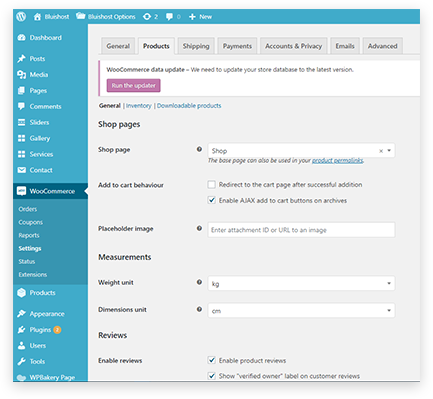
Task: Open Plugins from sidebar plug icon
Action: tap(21, 330)
